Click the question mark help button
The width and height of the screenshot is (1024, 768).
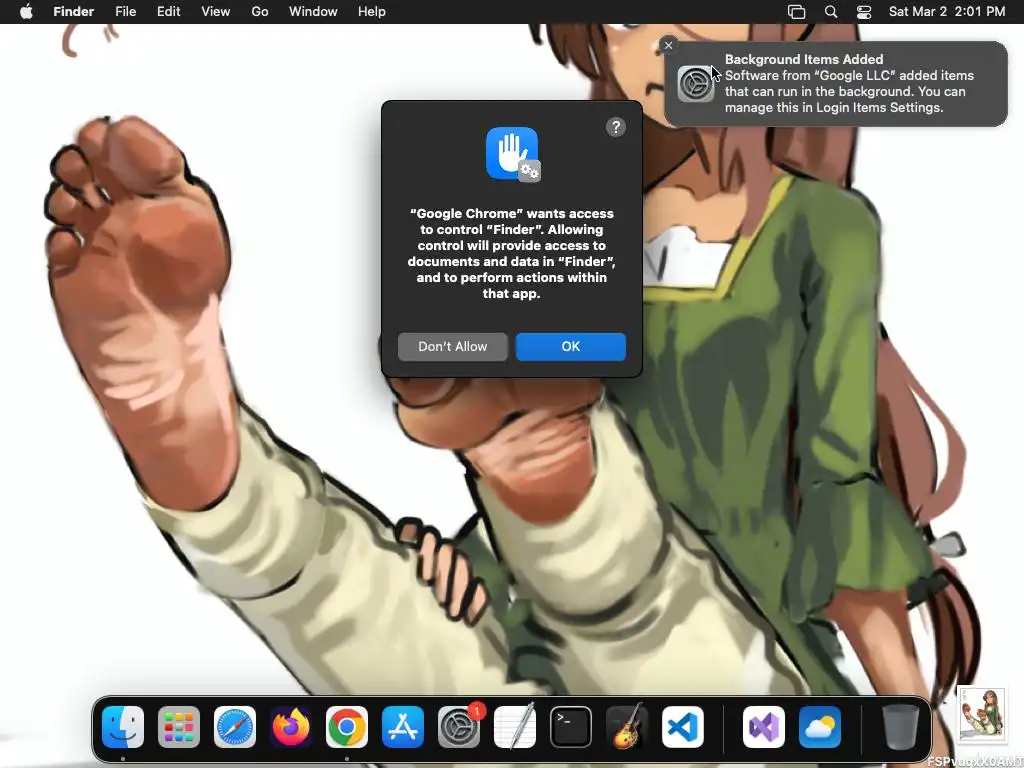[616, 127]
